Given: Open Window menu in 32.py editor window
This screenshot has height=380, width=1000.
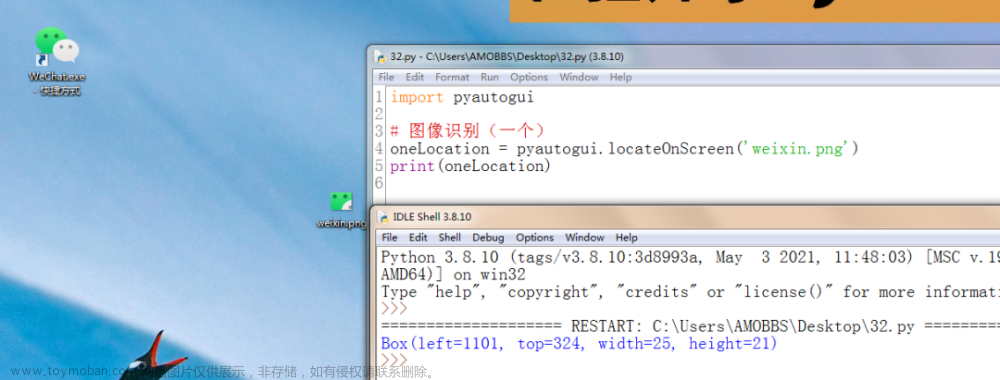Looking at the screenshot, I should click(x=579, y=77).
